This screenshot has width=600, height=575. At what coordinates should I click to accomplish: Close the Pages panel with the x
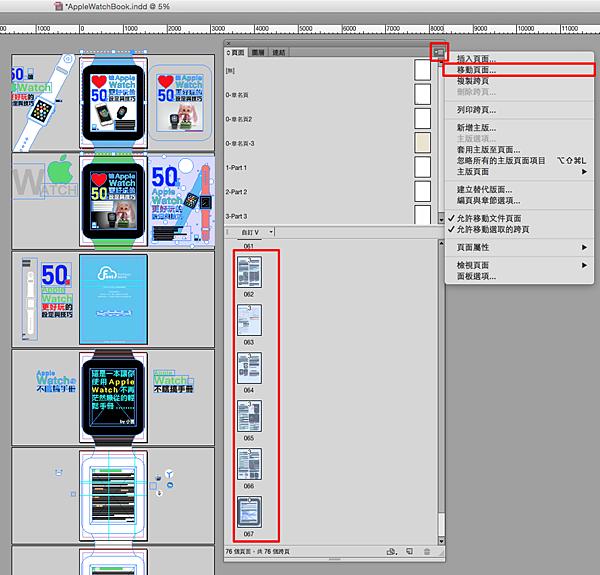click(228, 43)
